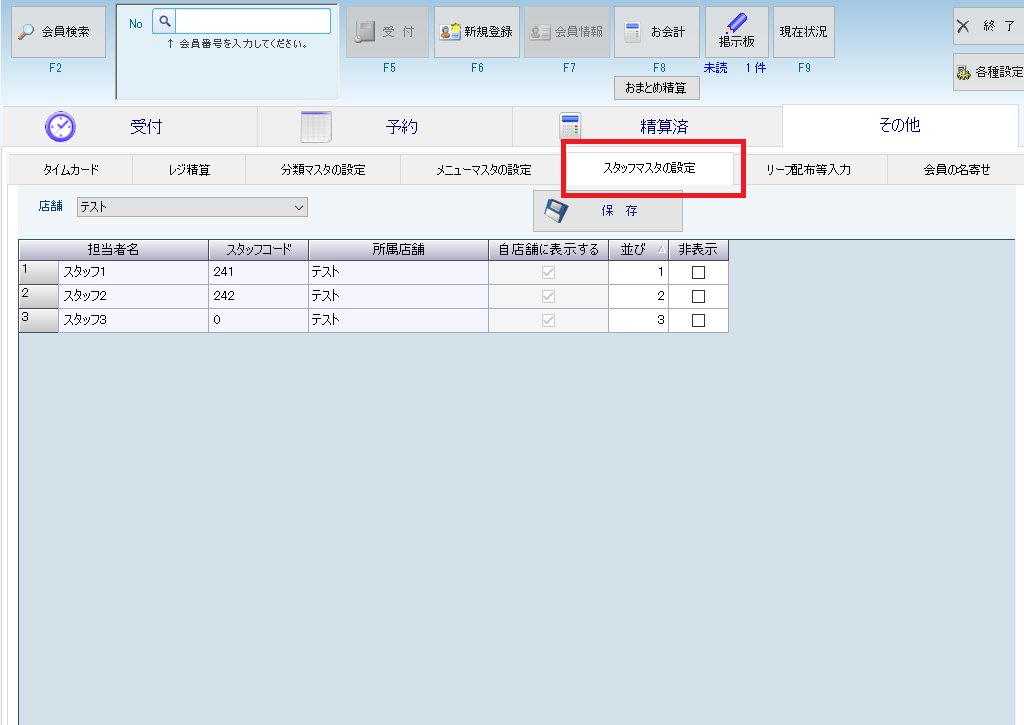Click the お会計 calculator icon button
This screenshot has width=1024, height=725.
click(x=632, y=32)
